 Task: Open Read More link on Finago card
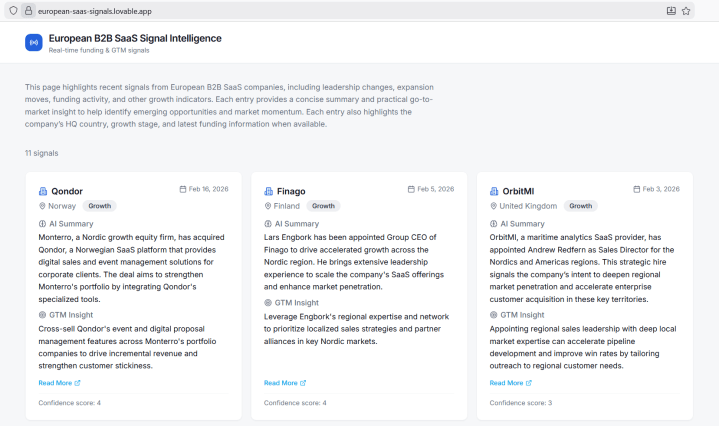(285, 383)
